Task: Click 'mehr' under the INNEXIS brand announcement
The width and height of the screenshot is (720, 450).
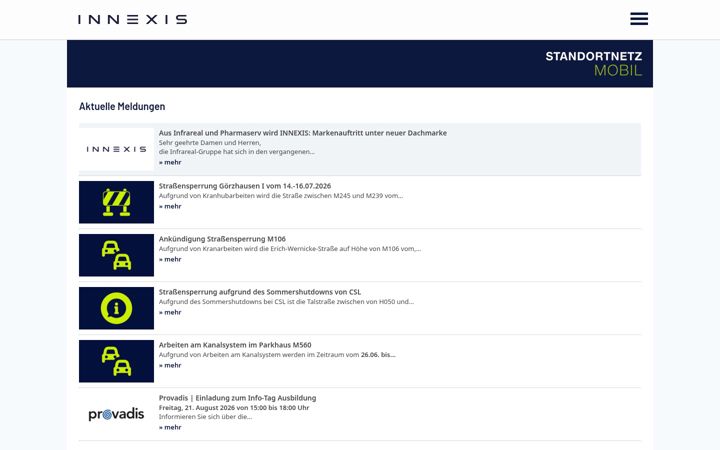Action: [x=170, y=162]
